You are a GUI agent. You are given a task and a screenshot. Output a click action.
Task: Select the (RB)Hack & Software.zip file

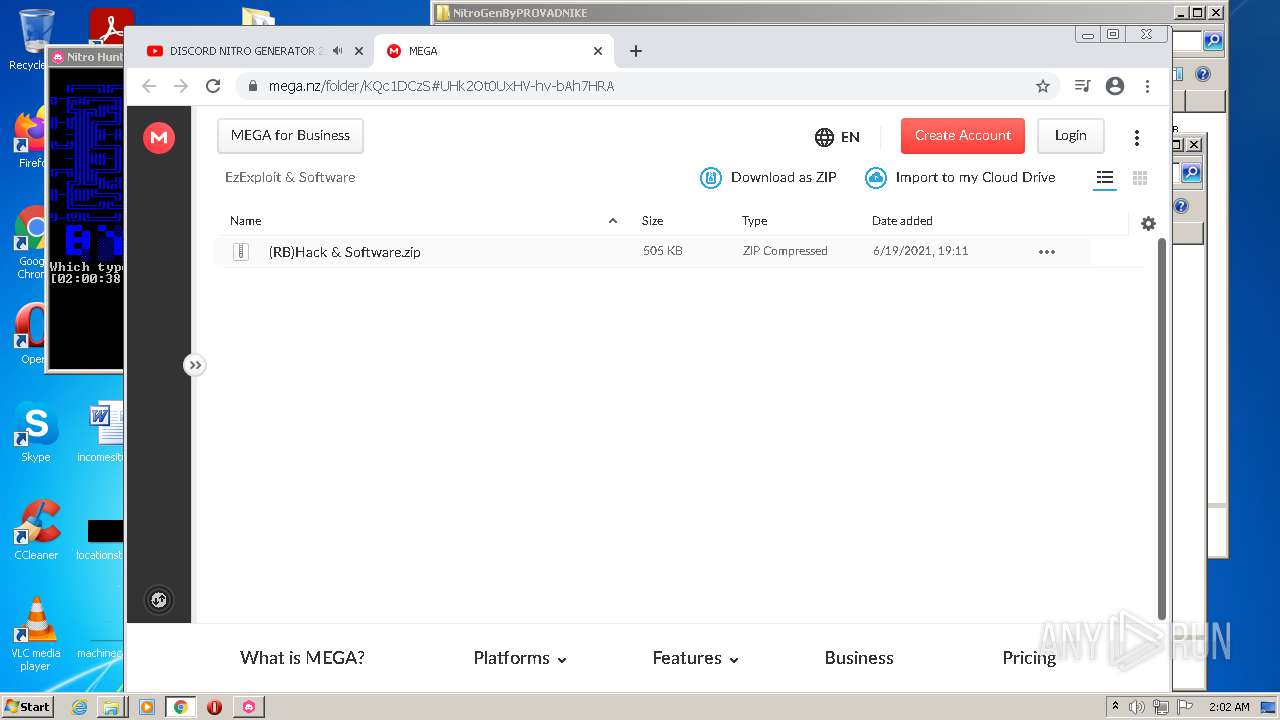coord(651,252)
